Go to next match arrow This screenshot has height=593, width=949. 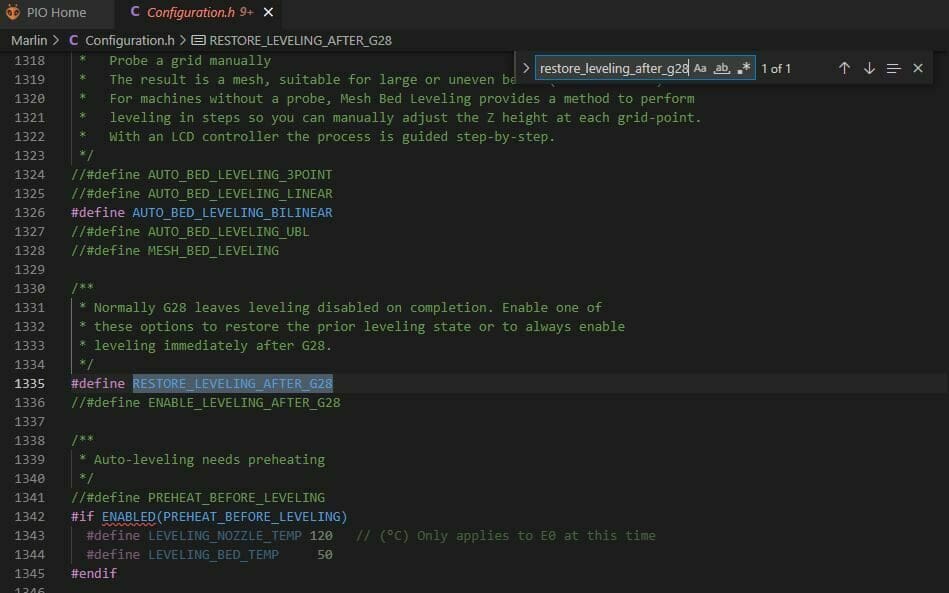click(x=869, y=68)
